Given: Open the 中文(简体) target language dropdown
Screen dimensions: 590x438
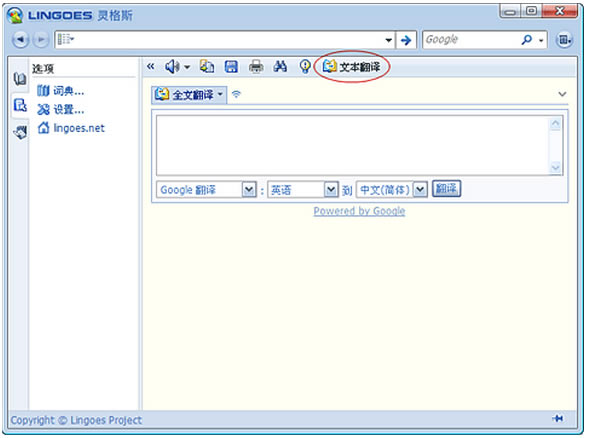Looking at the screenshot, I should coord(420,190).
